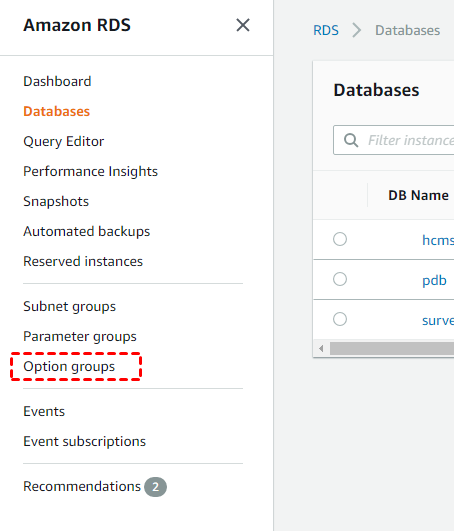Open Automated backups
The width and height of the screenshot is (454, 531).
[x=87, y=231]
